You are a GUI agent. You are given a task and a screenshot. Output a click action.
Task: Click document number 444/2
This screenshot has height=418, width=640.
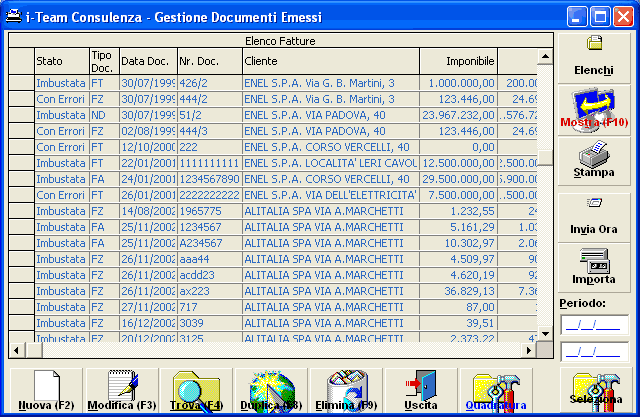pos(210,99)
